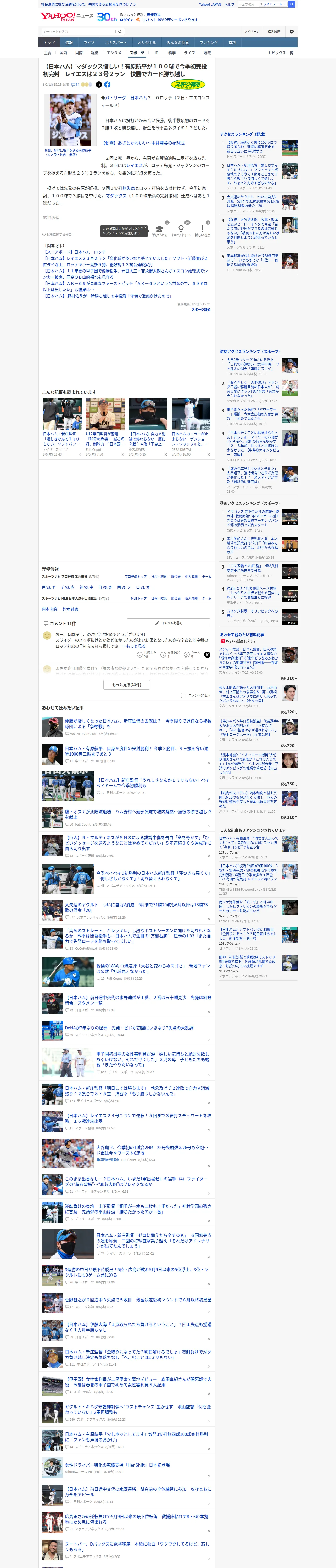Select the 科学 category tab
This screenshot has width=336, height=1568.
pyautogui.click(x=172, y=53)
